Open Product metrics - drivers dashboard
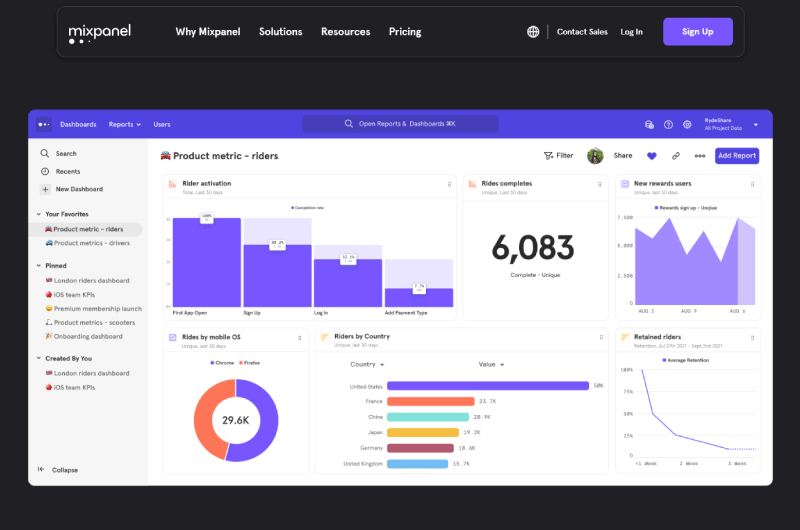The image size is (800, 530). tap(87, 243)
